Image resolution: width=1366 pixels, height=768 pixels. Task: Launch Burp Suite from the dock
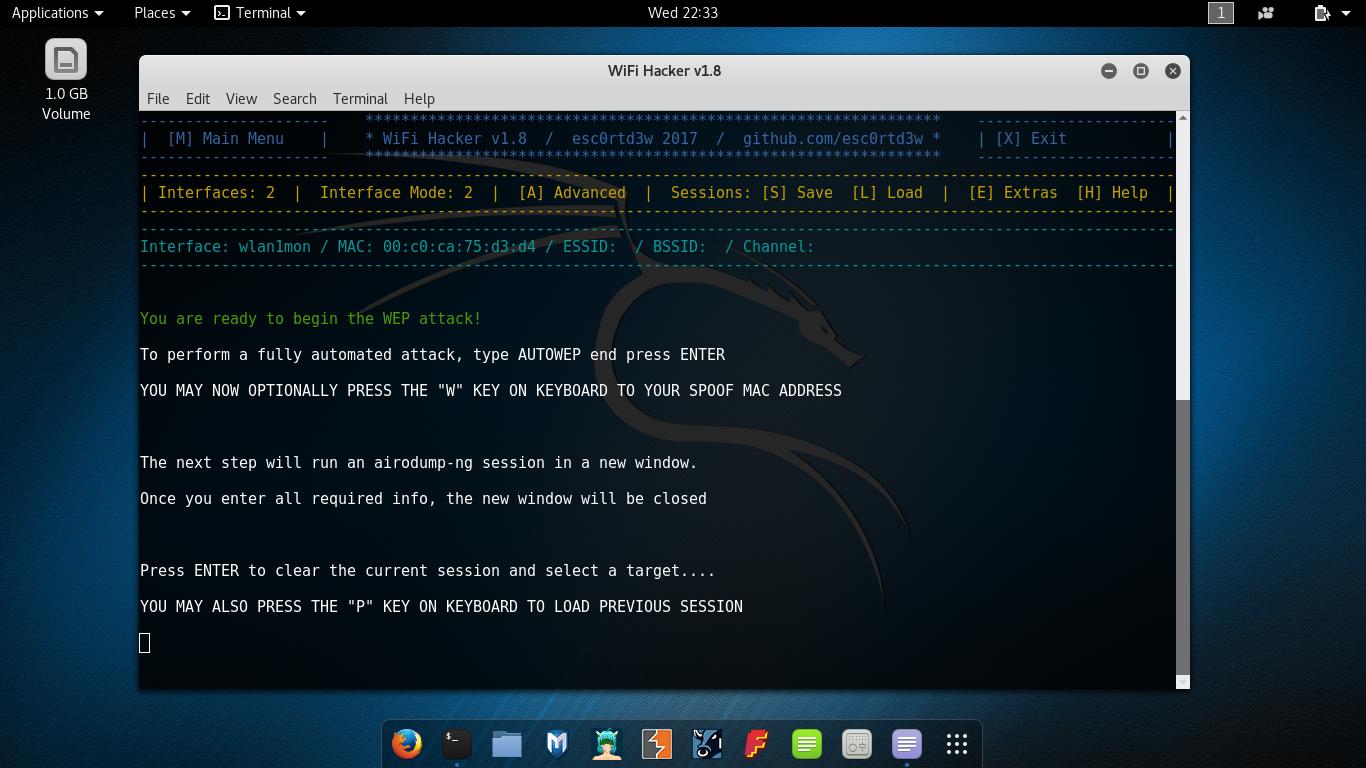657,744
